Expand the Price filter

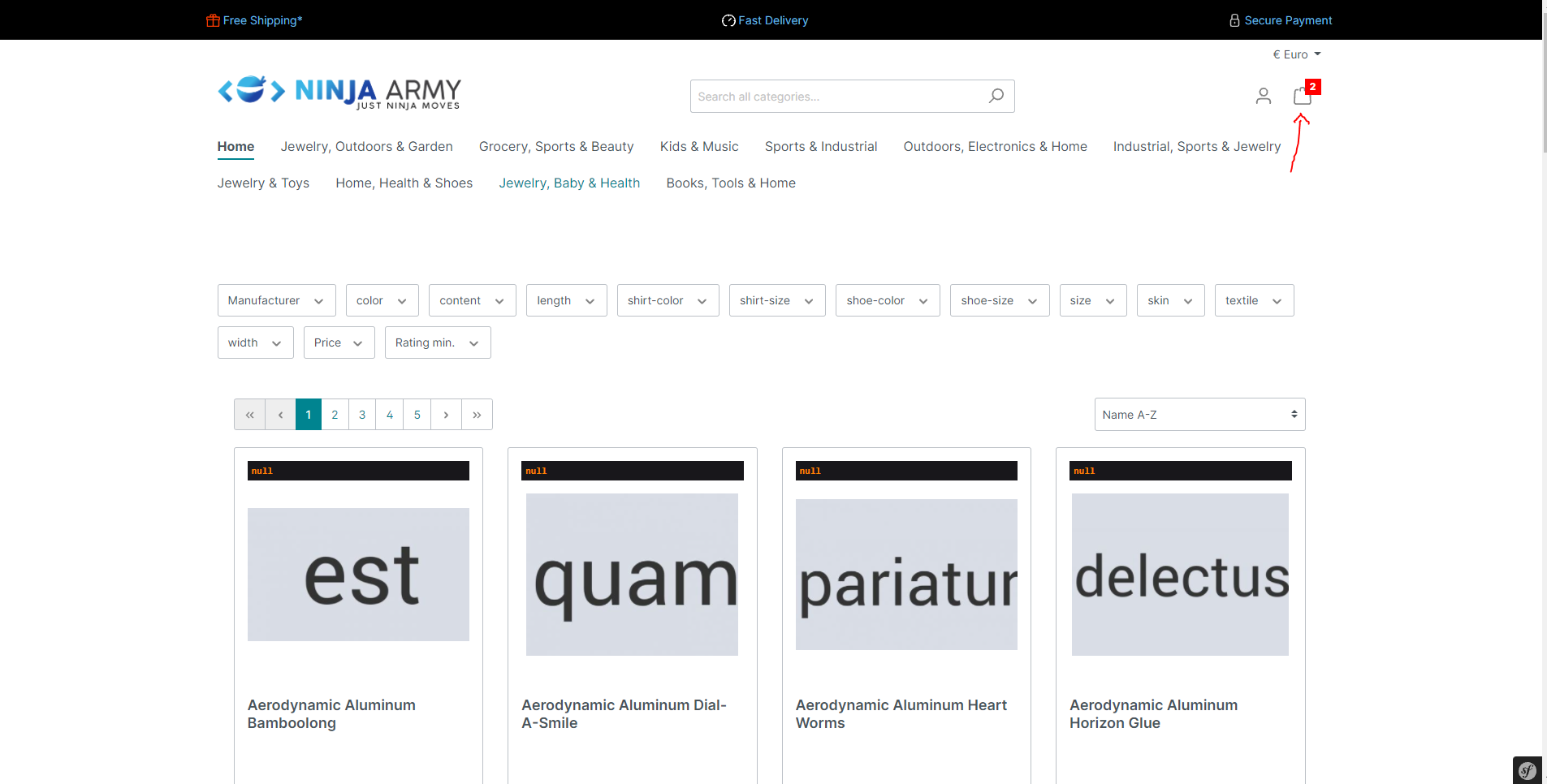(x=339, y=342)
